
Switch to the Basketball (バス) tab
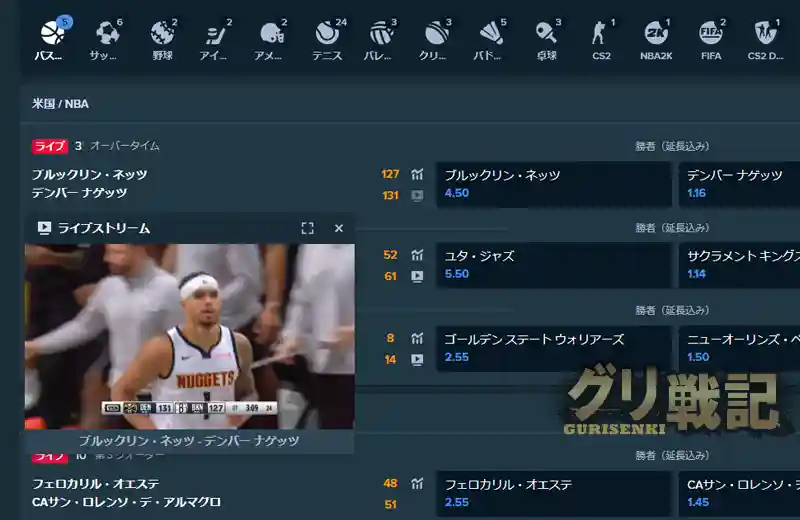(x=52, y=39)
